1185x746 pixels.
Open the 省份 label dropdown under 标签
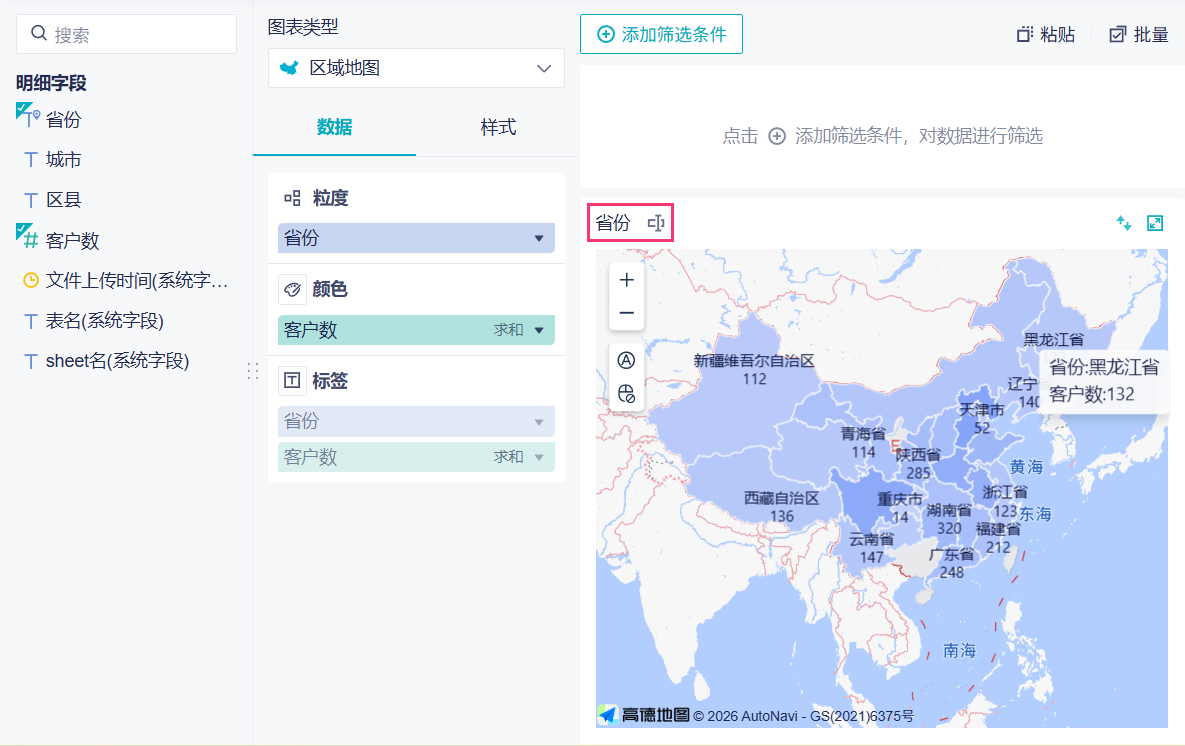click(416, 421)
